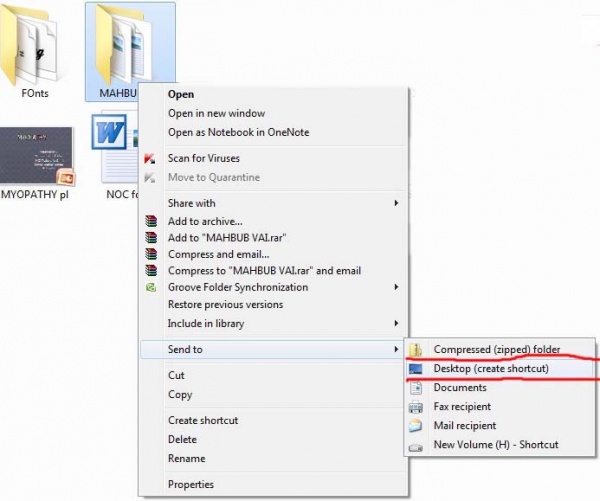Click the WinRAR icon beside Add to archive...
Screen dimensions: 600x501
click(x=151, y=221)
